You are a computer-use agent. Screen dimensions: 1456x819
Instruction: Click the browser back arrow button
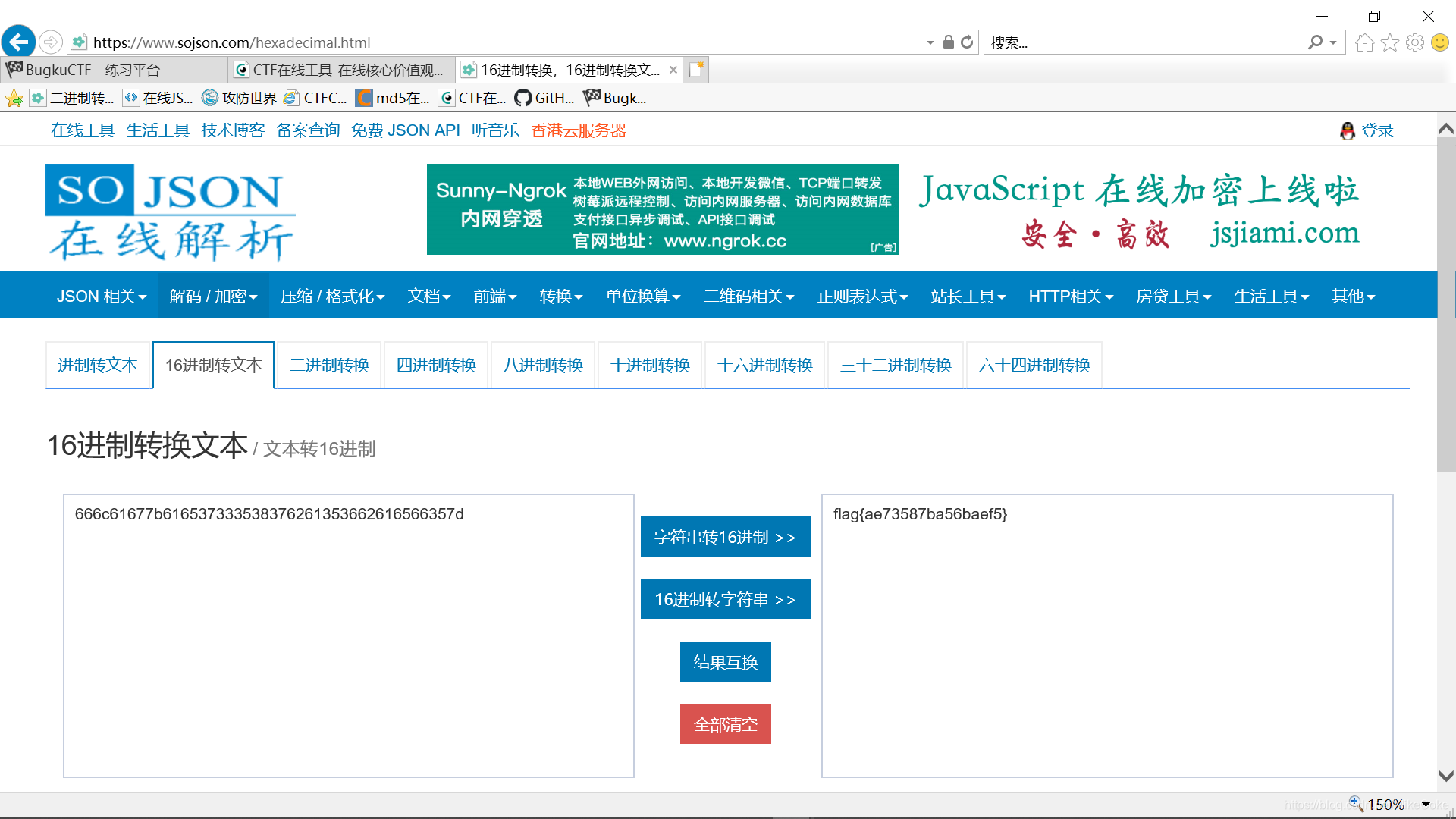pos(19,42)
